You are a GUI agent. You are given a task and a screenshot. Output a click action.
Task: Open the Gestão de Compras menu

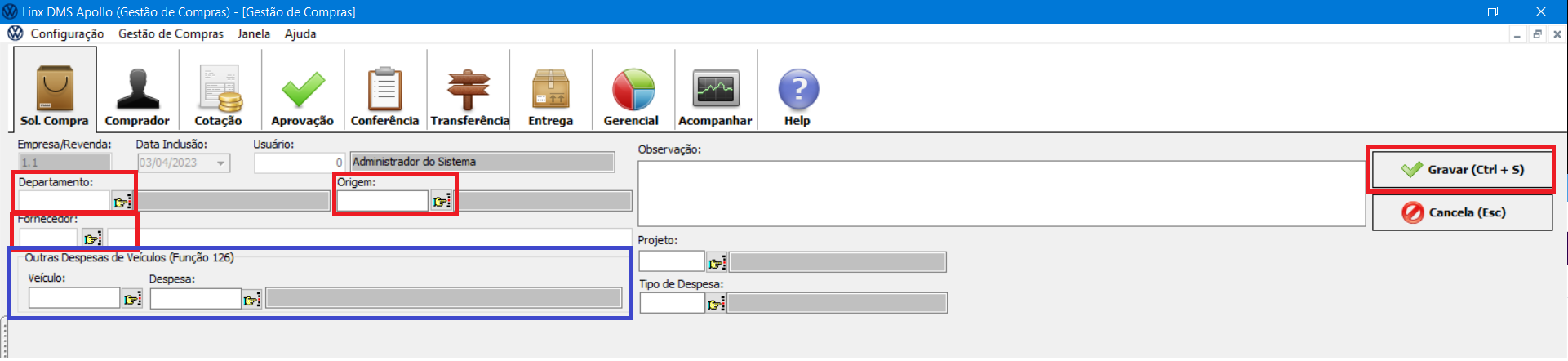pos(171,33)
